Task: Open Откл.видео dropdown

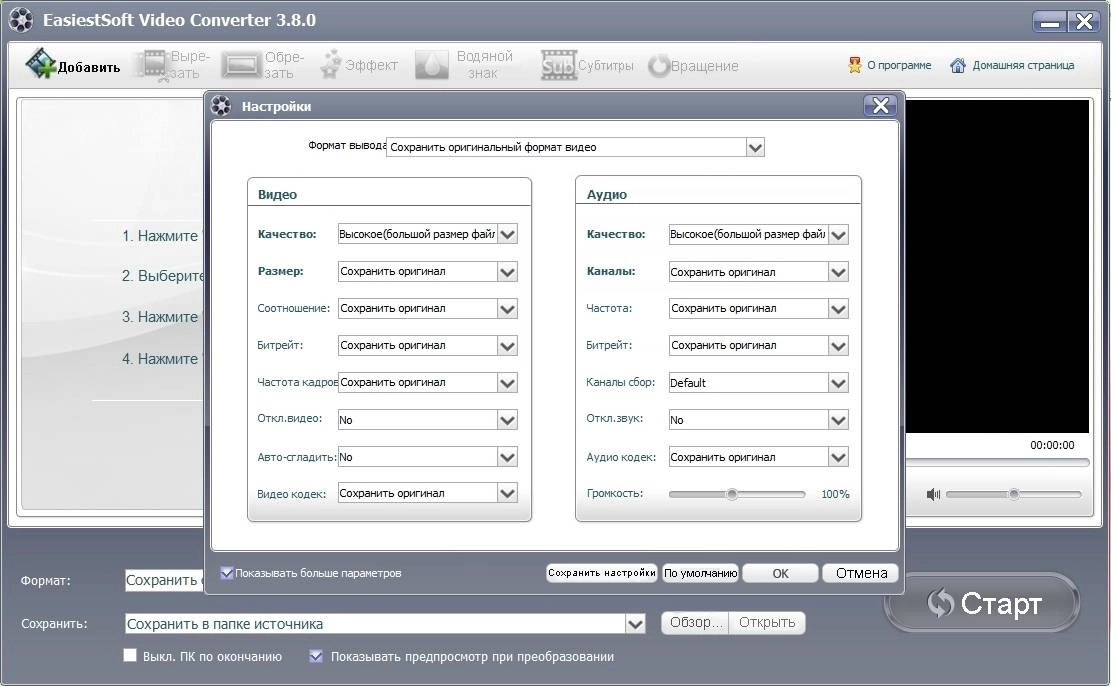Action: [507, 420]
